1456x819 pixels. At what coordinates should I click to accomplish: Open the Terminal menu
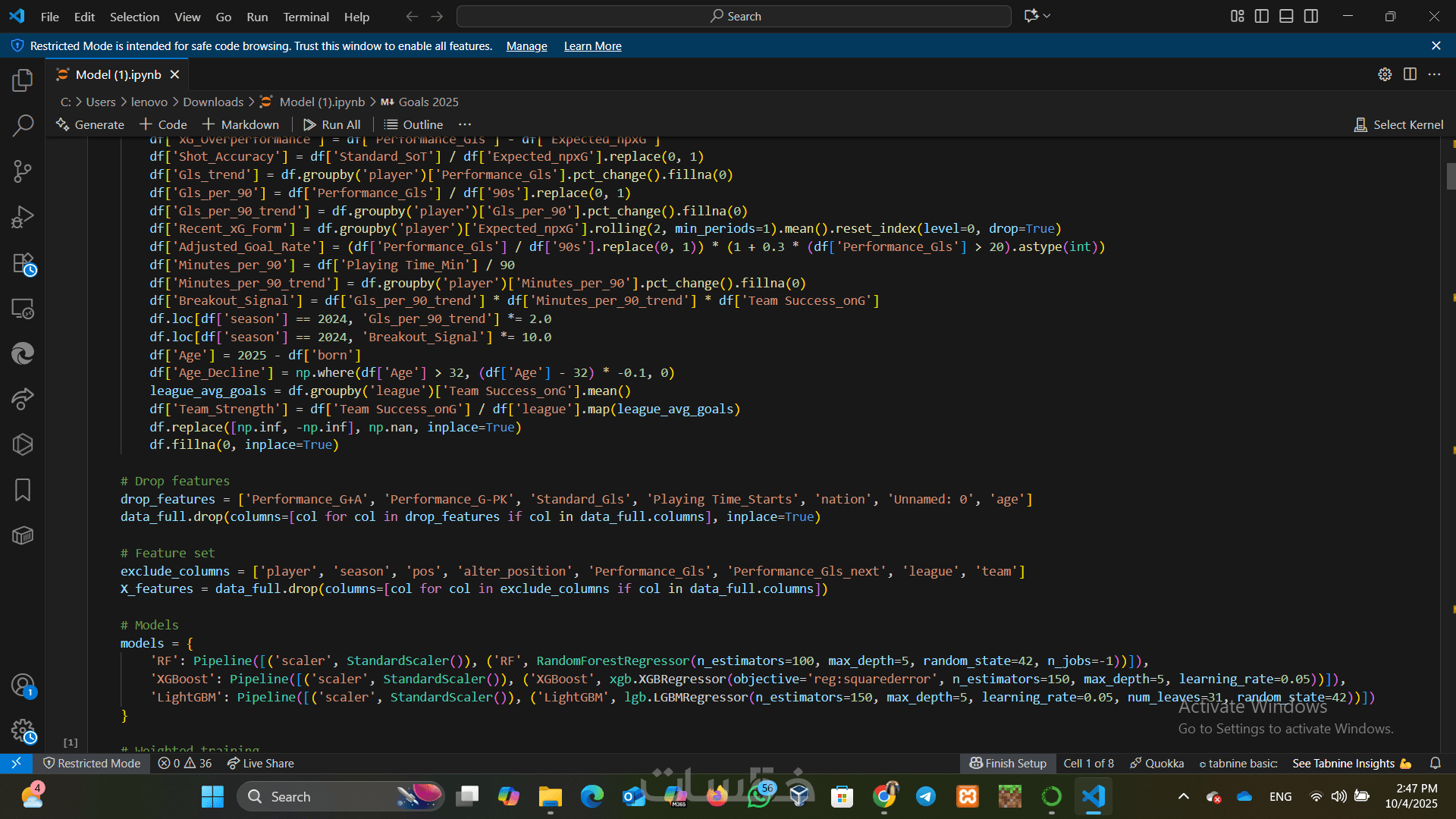click(x=306, y=17)
